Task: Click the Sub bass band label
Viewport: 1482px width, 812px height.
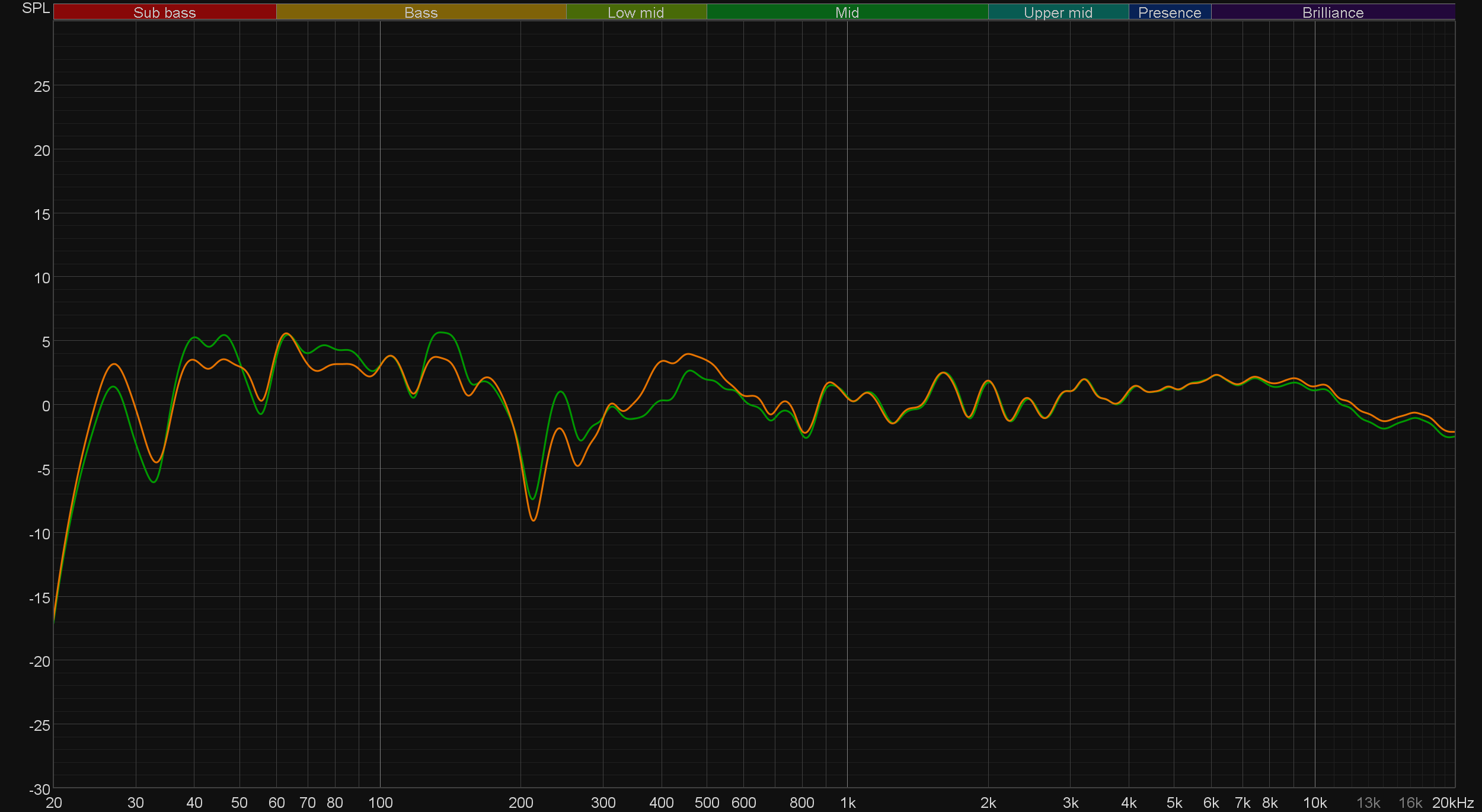Action: (164, 12)
